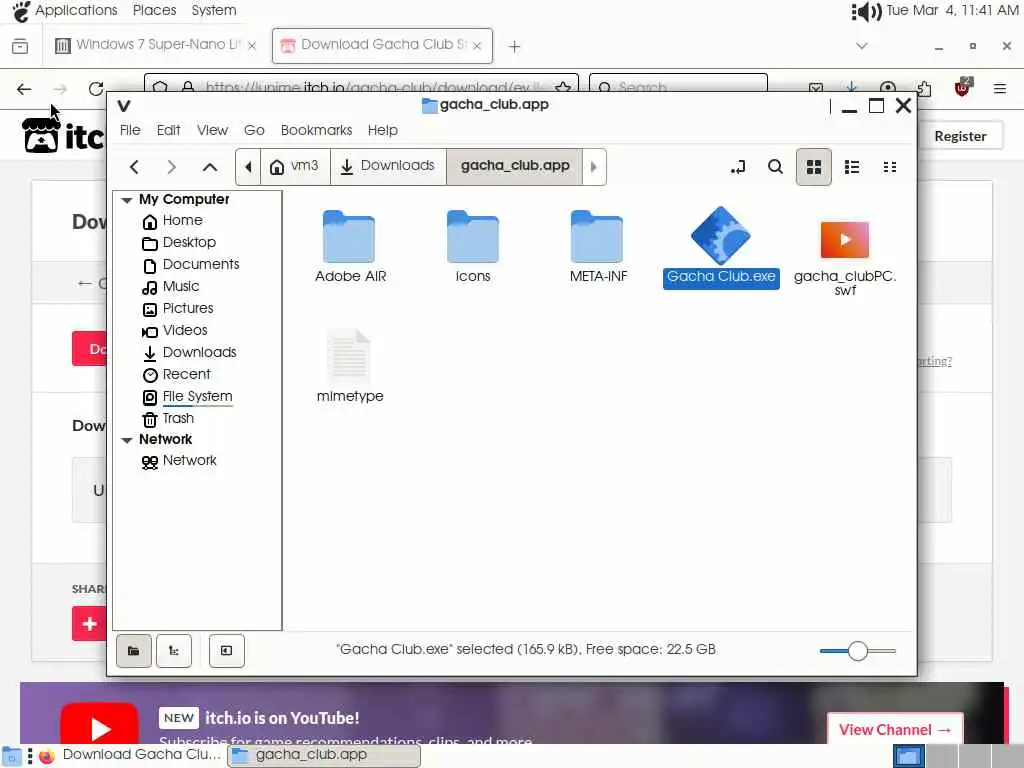This screenshot has width=1024, height=768.
Task: Switch to compact view
Action: [889, 167]
